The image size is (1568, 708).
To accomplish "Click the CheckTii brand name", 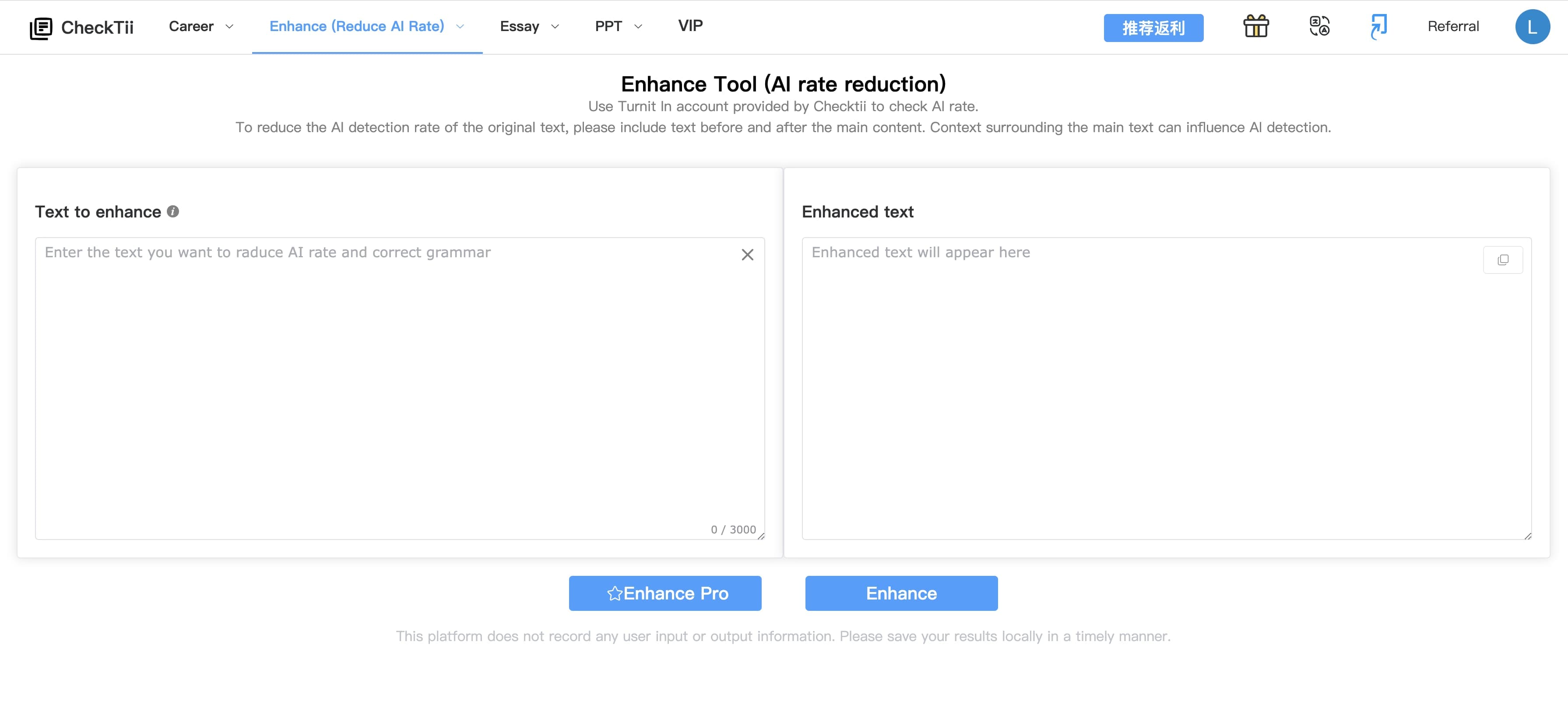I will point(97,28).
